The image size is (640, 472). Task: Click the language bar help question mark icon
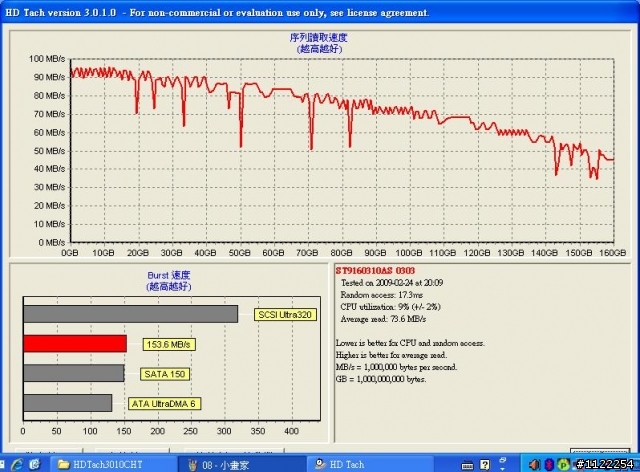[484, 465]
